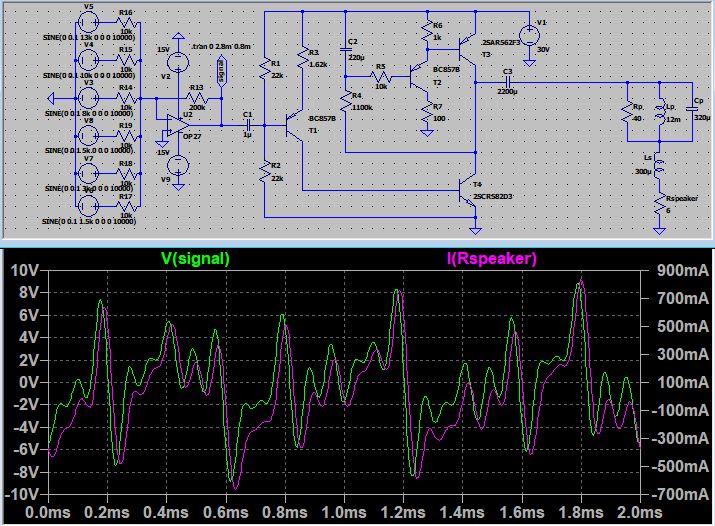Viewport: 715px width, 526px height.
Task: Select feedback resistor R13 200k
Action: [x=197, y=98]
